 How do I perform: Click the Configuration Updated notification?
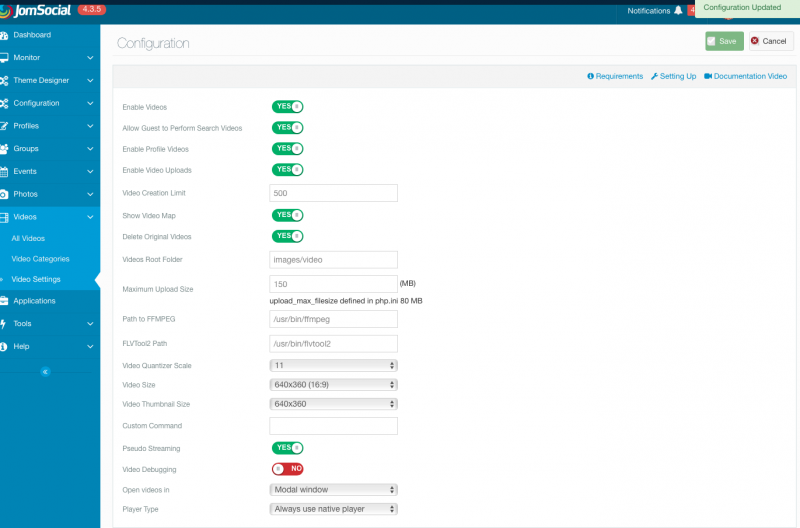tap(747, 8)
